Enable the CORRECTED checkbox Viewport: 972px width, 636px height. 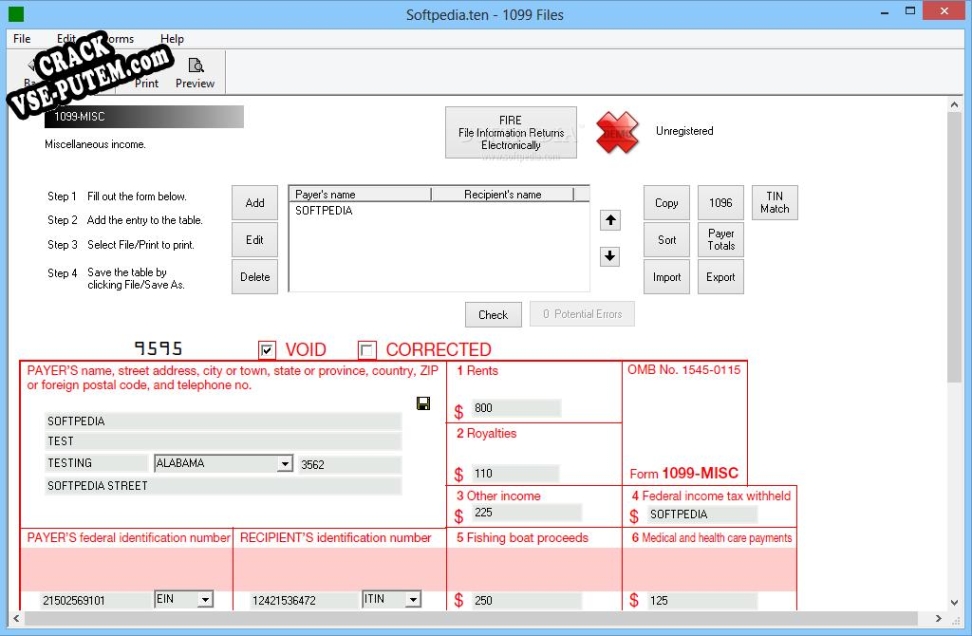click(x=367, y=349)
